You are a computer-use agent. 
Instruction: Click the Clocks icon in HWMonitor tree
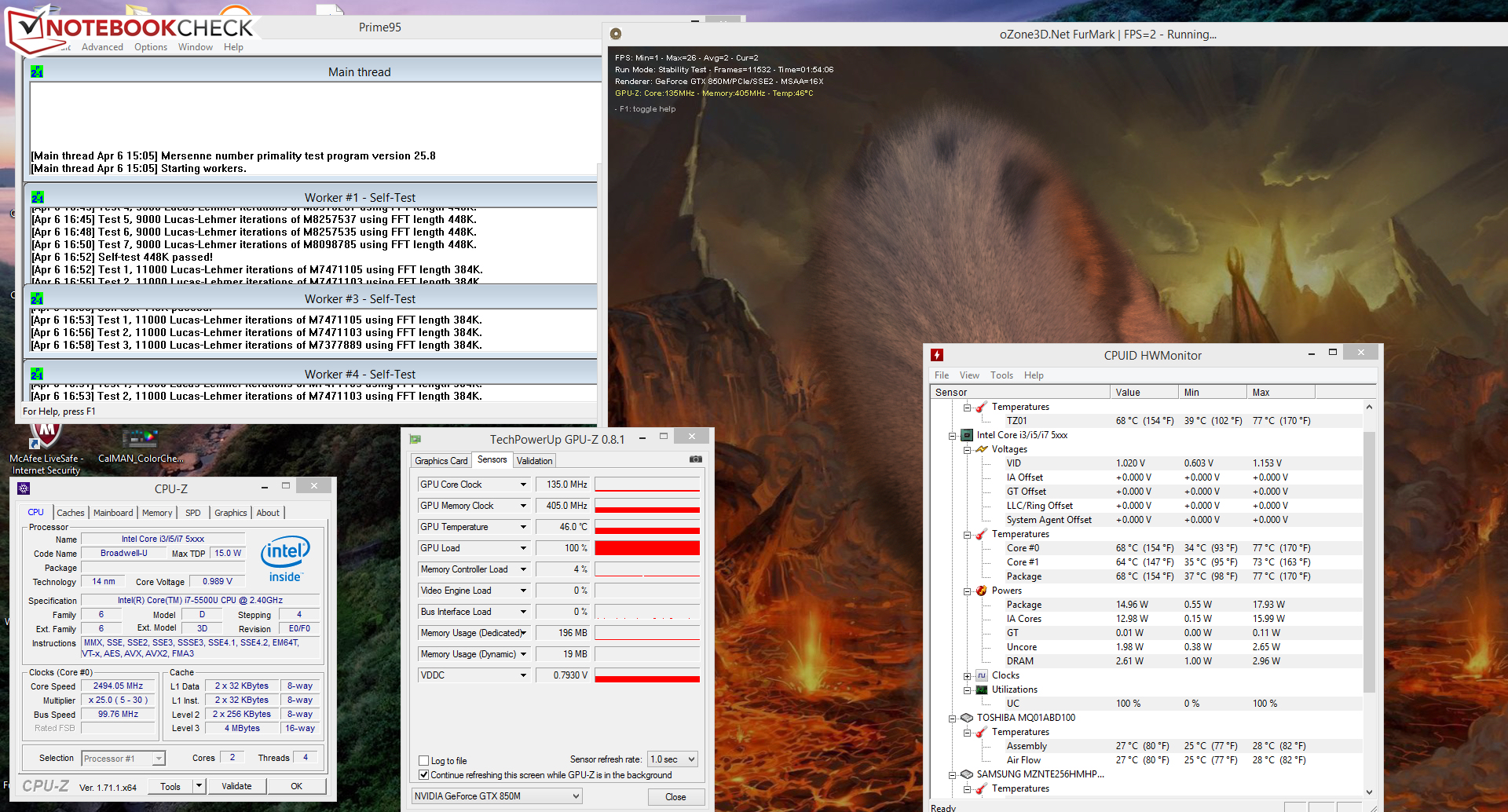pyautogui.click(x=981, y=675)
